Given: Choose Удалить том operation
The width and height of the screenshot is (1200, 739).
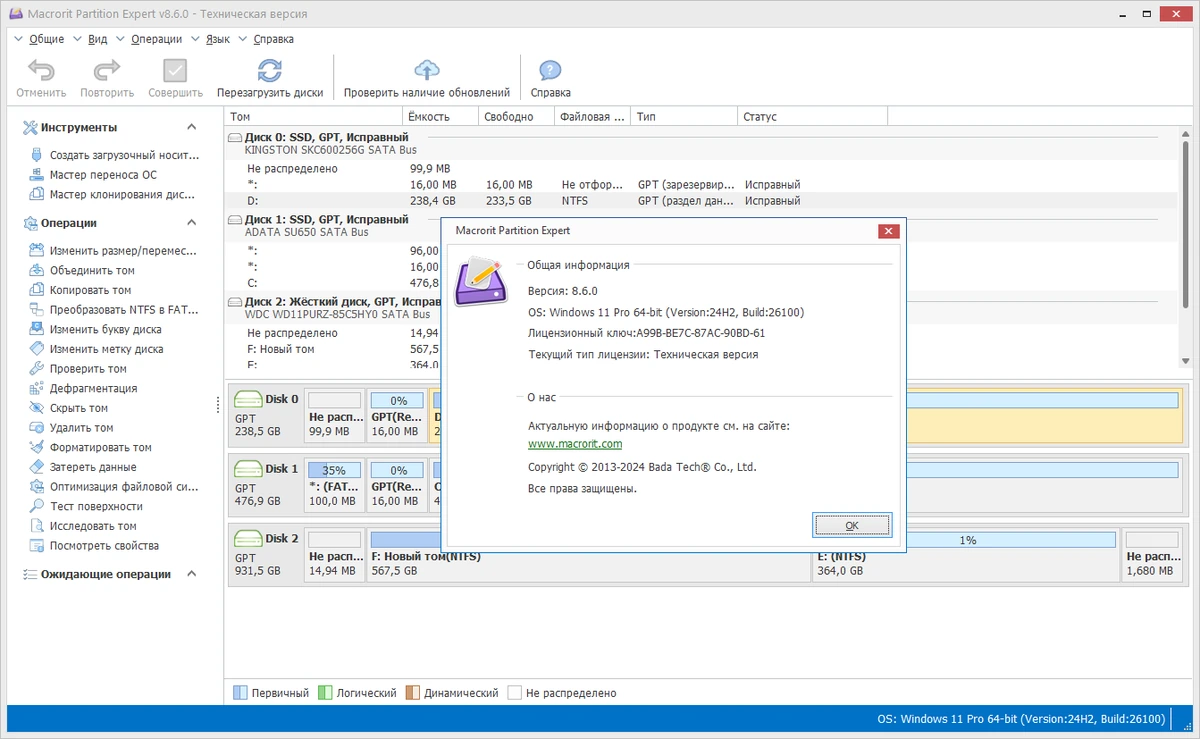Looking at the screenshot, I should [71, 428].
